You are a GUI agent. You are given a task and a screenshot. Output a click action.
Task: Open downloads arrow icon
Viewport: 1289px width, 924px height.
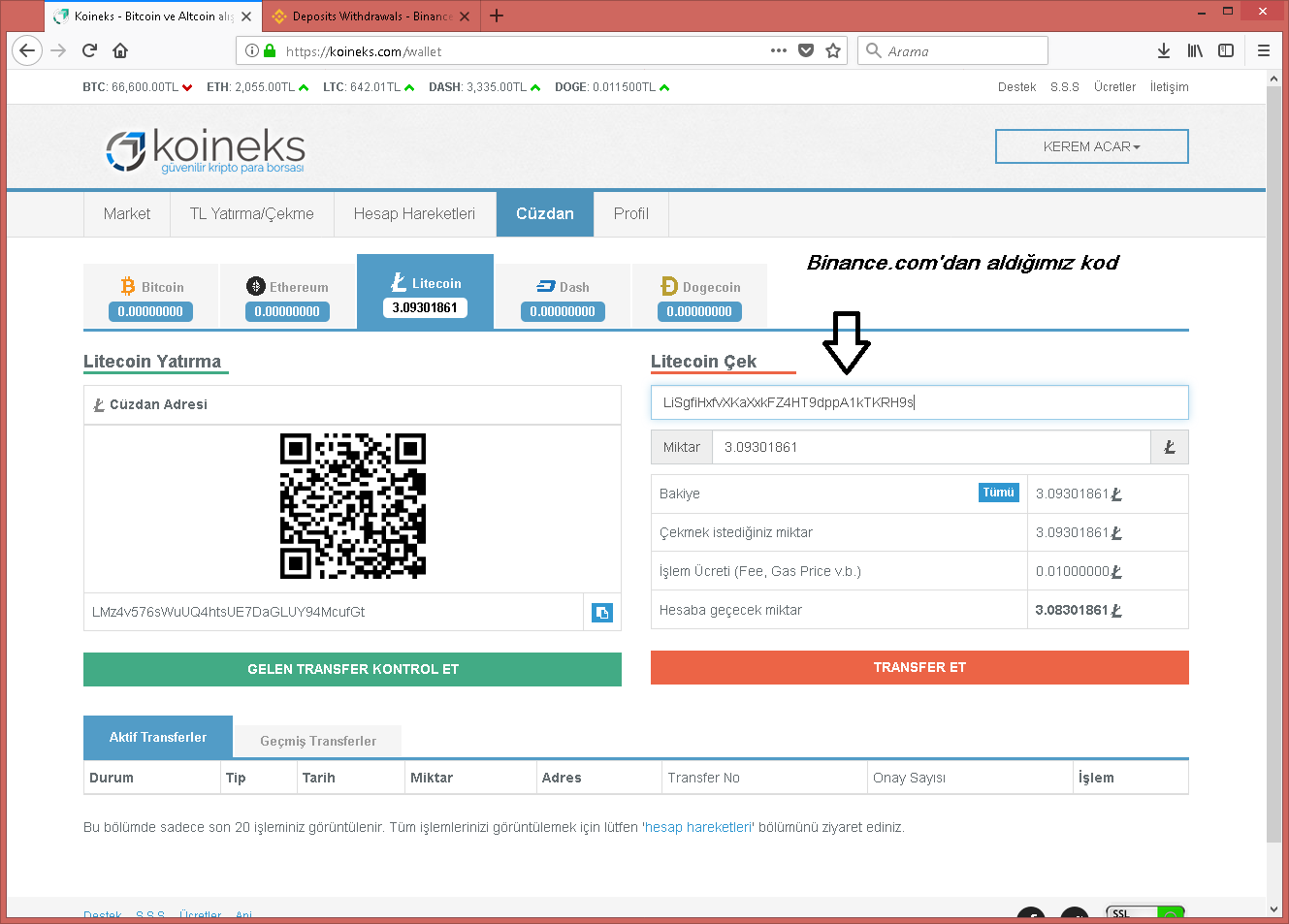click(x=1164, y=50)
